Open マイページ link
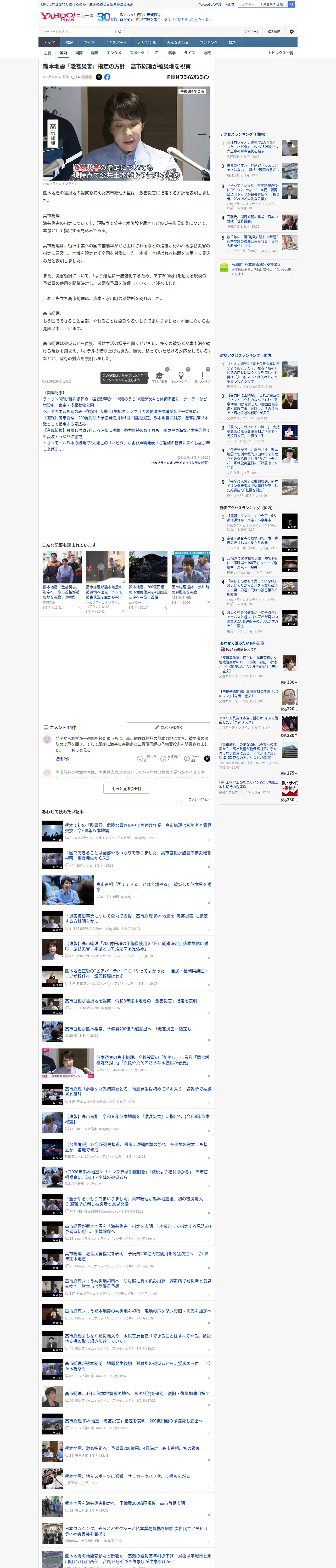The width and height of the screenshot is (336, 1568). pos(252,32)
